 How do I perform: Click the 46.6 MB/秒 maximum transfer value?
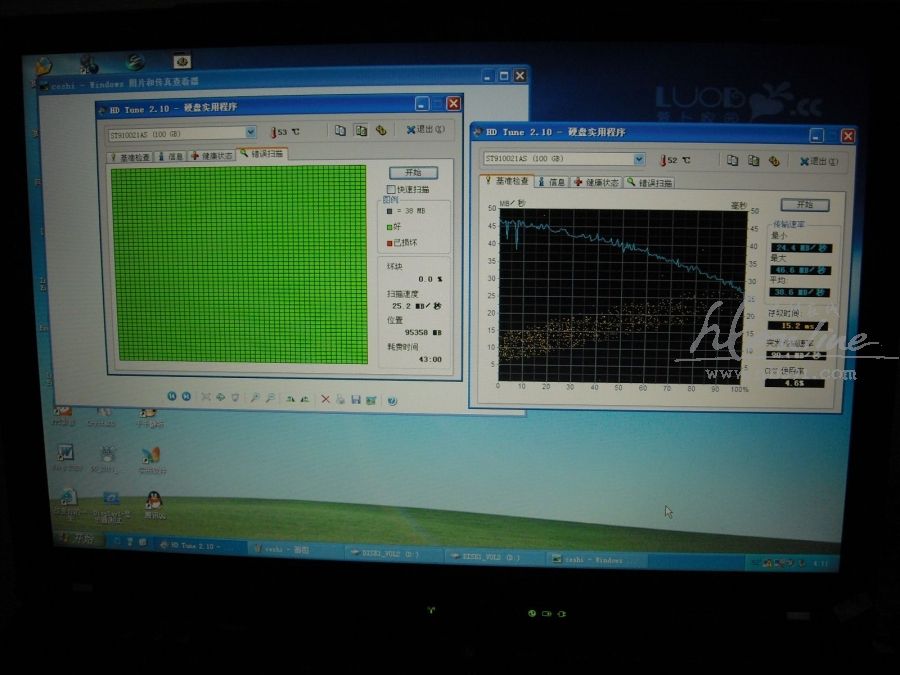pos(800,270)
